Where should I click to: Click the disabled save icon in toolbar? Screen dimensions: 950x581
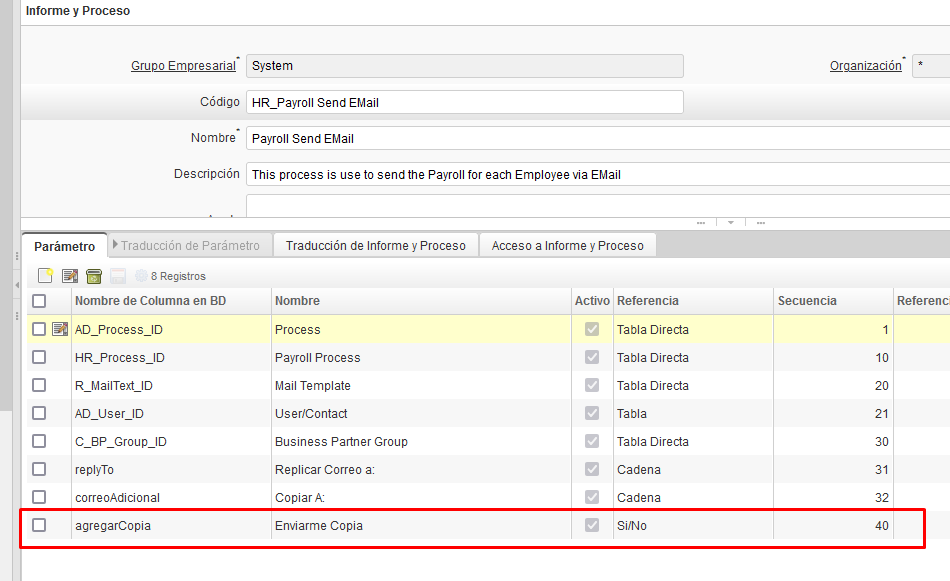pos(117,276)
